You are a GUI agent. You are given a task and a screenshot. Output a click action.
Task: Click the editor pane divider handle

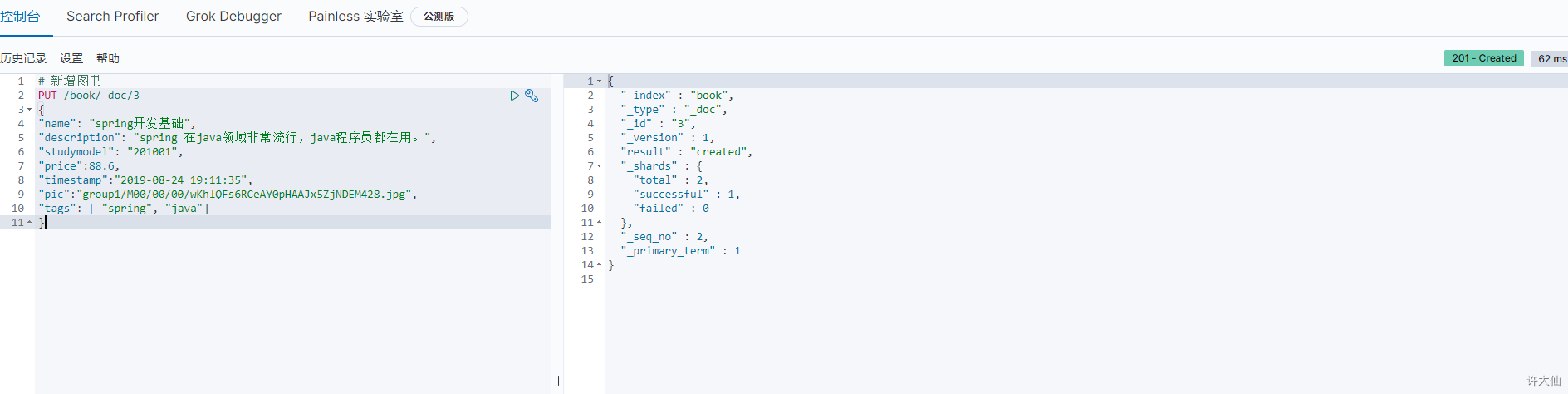[x=557, y=381]
